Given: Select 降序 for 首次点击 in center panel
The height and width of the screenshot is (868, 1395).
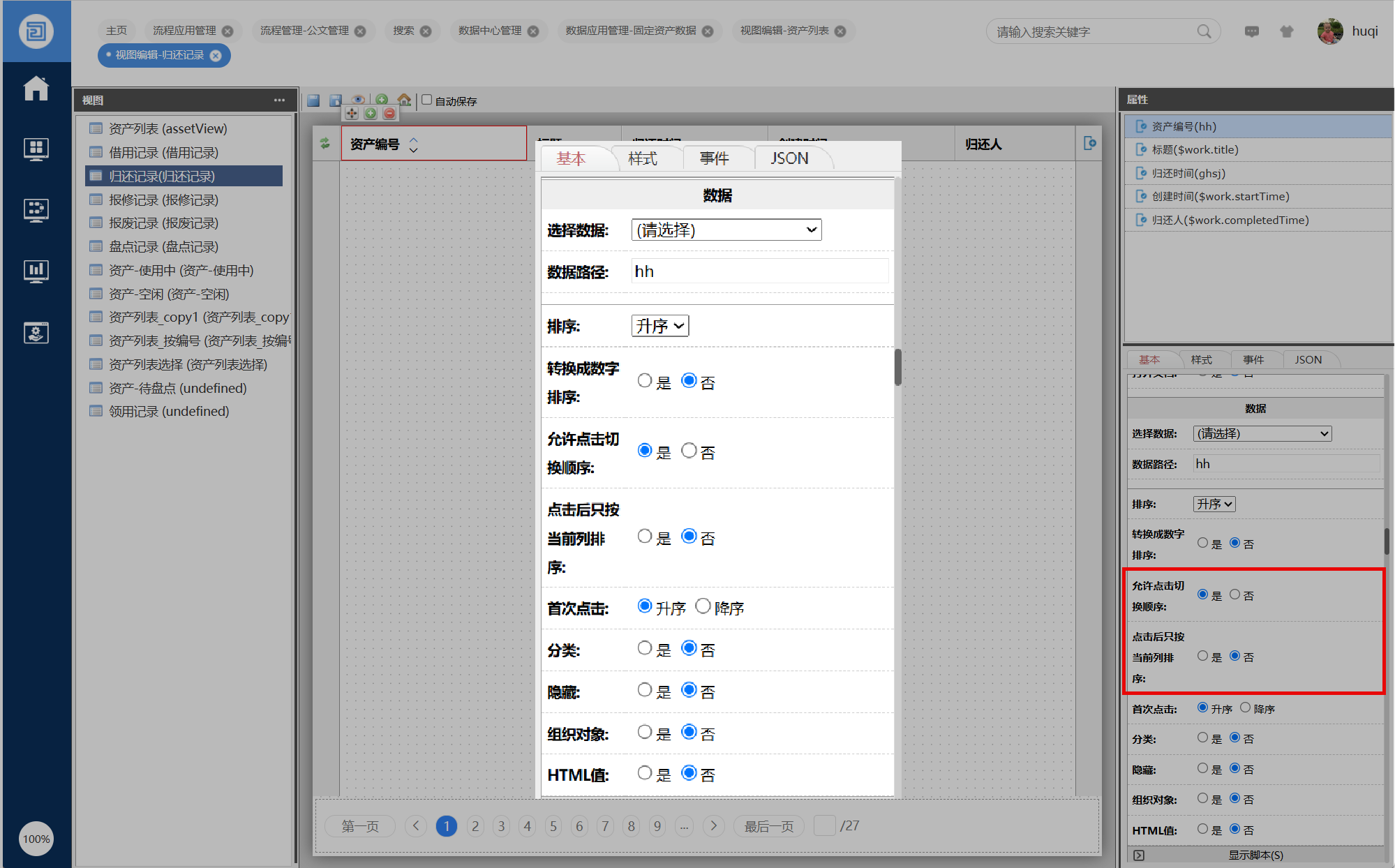Looking at the screenshot, I should click(703, 606).
